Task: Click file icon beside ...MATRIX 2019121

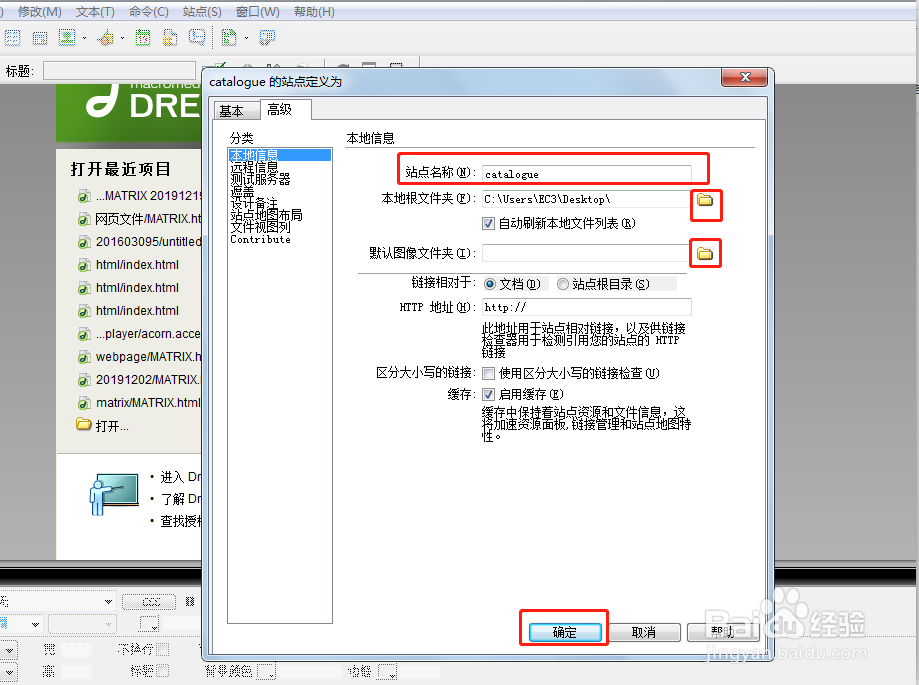Action: pyautogui.click(x=84, y=196)
